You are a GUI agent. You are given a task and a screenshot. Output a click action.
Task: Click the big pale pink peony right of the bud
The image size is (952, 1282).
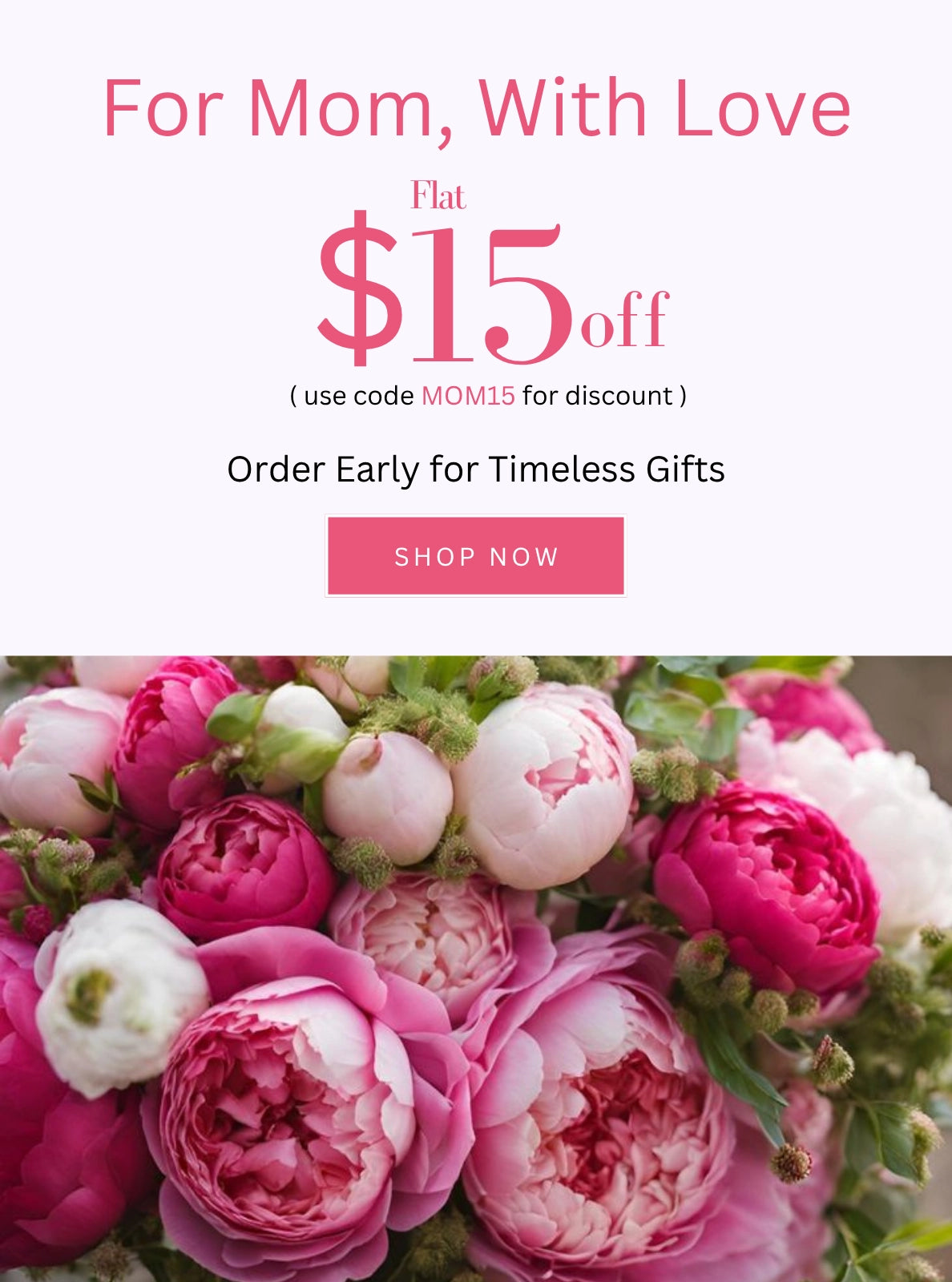[x=545, y=785]
